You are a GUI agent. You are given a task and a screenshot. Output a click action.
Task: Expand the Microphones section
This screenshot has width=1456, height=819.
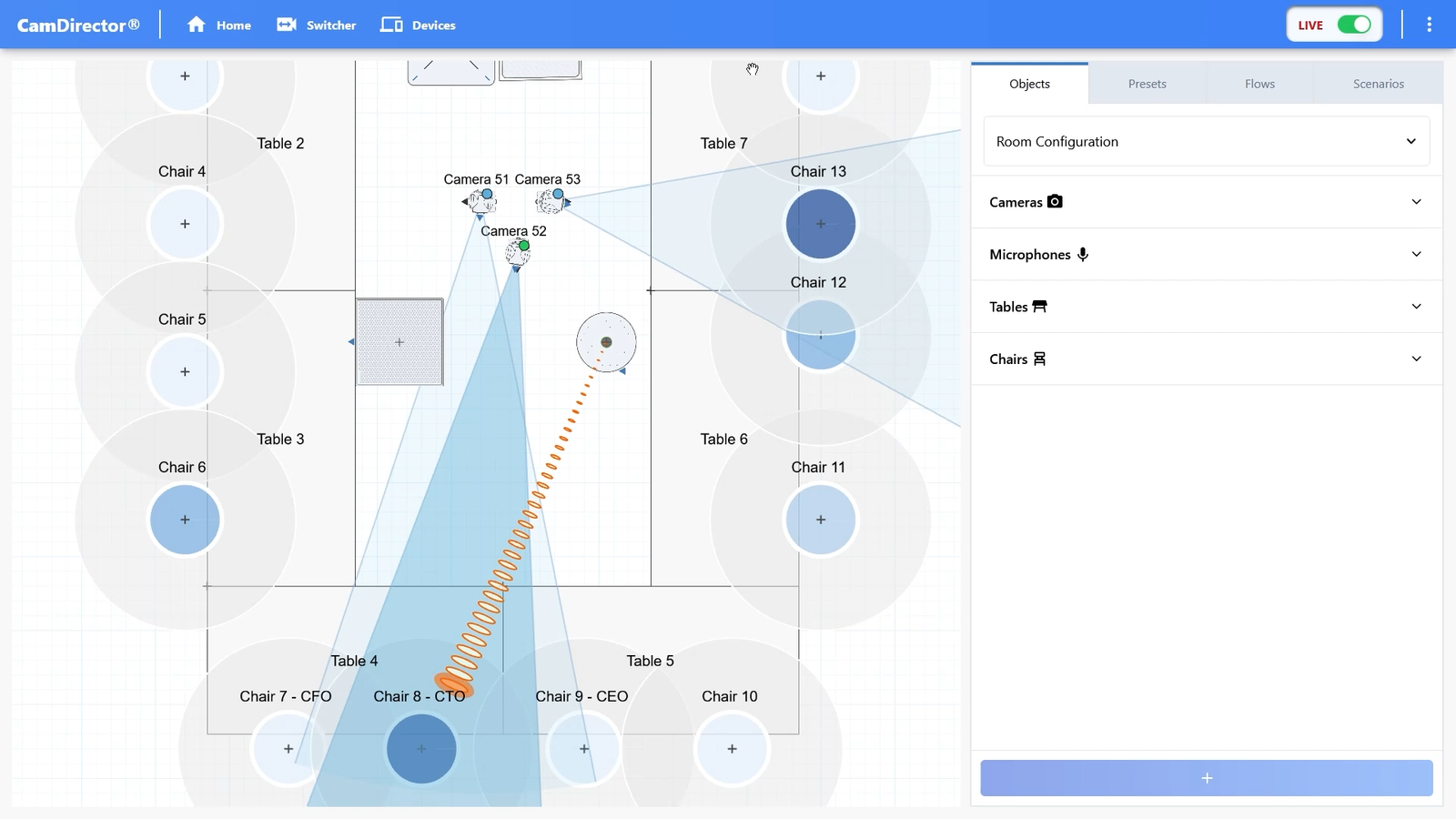tap(1206, 255)
